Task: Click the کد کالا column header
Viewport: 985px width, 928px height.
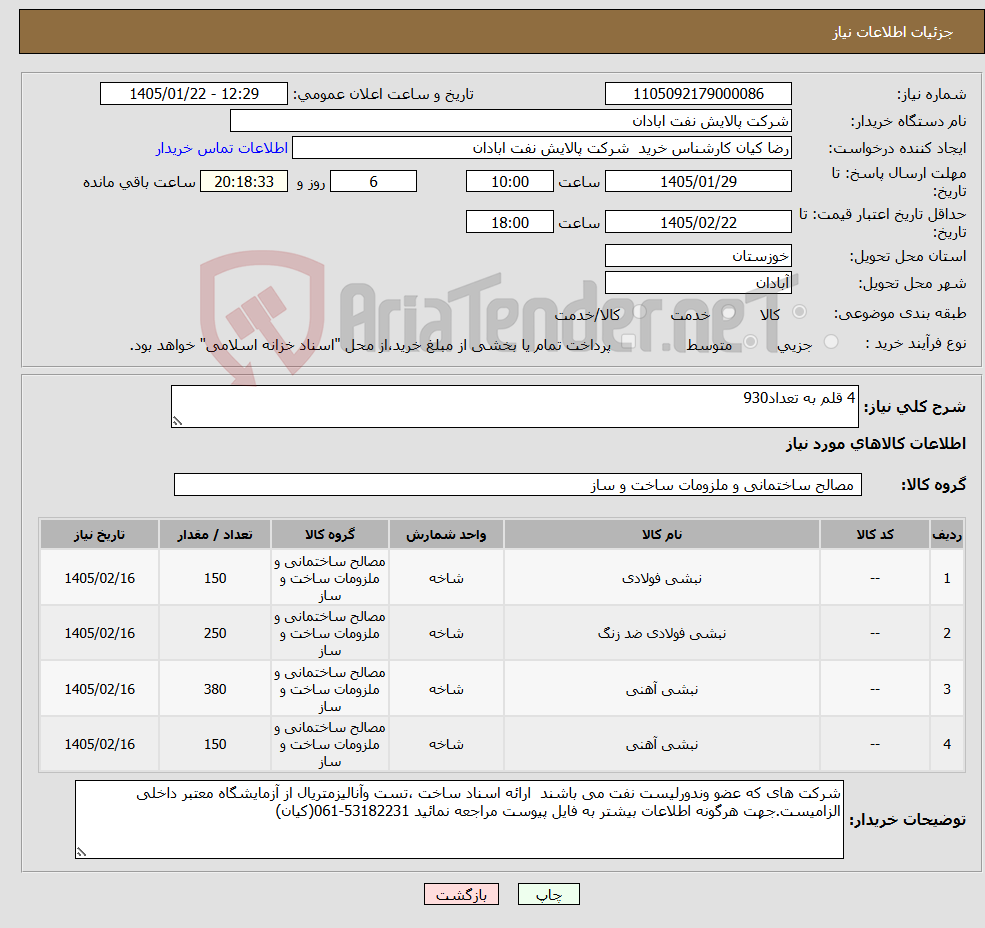Action: [874, 534]
